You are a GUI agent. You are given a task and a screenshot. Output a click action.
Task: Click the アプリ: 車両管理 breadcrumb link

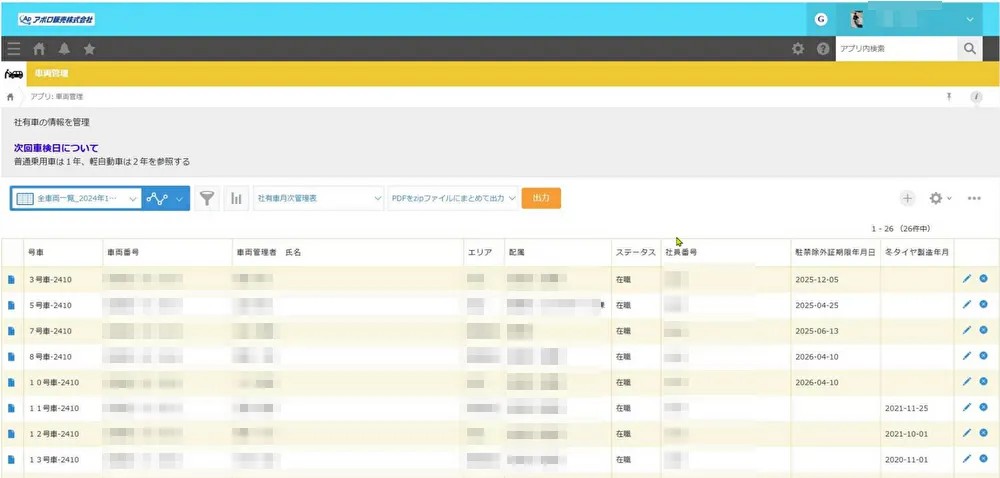[x=57, y=97]
